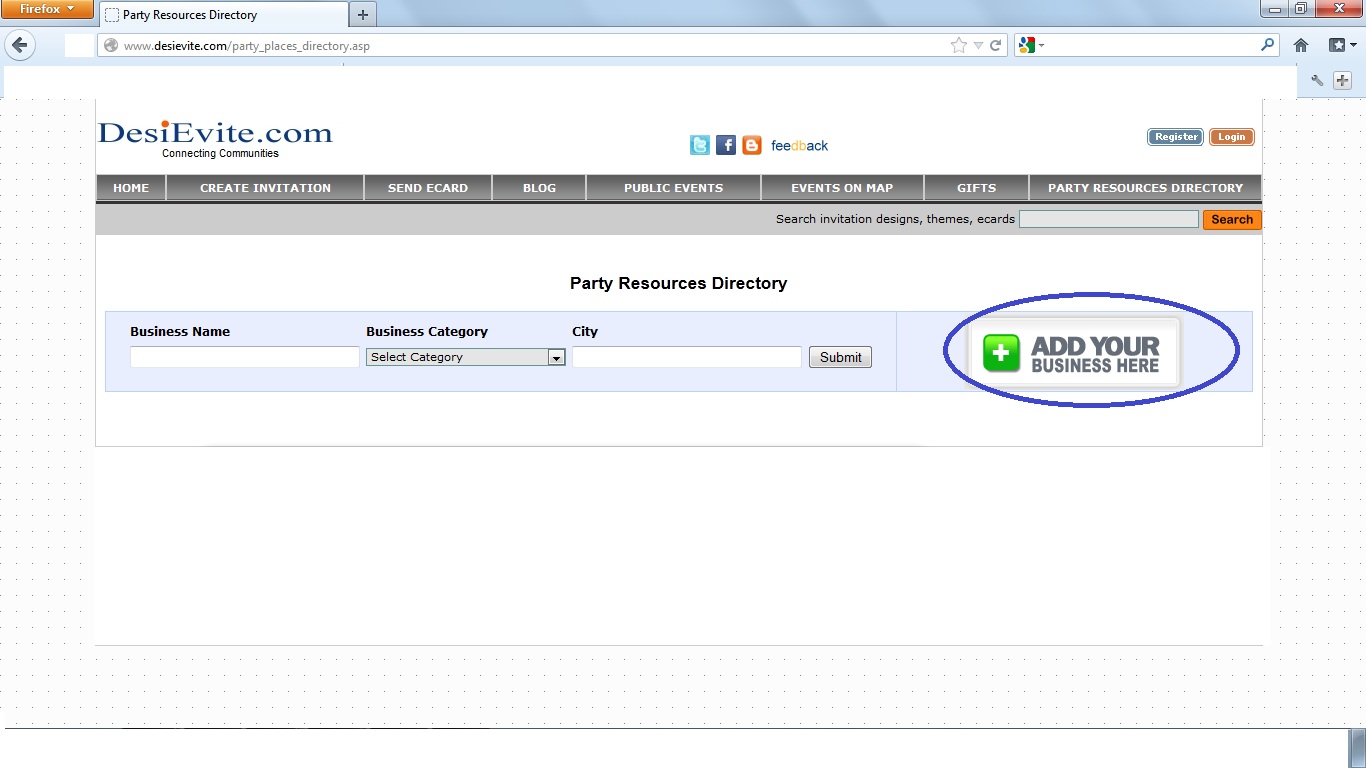This screenshot has height=768, width=1366.
Task: Click the Party Resources Directory heading
Action: [678, 284]
